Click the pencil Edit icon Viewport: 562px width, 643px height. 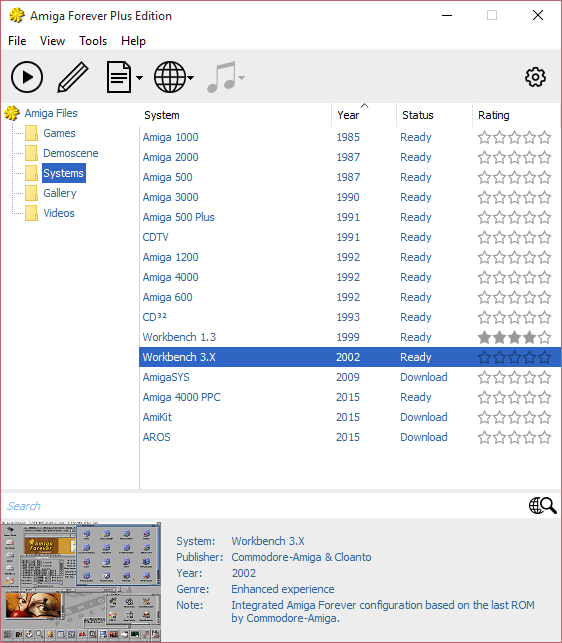pos(73,77)
